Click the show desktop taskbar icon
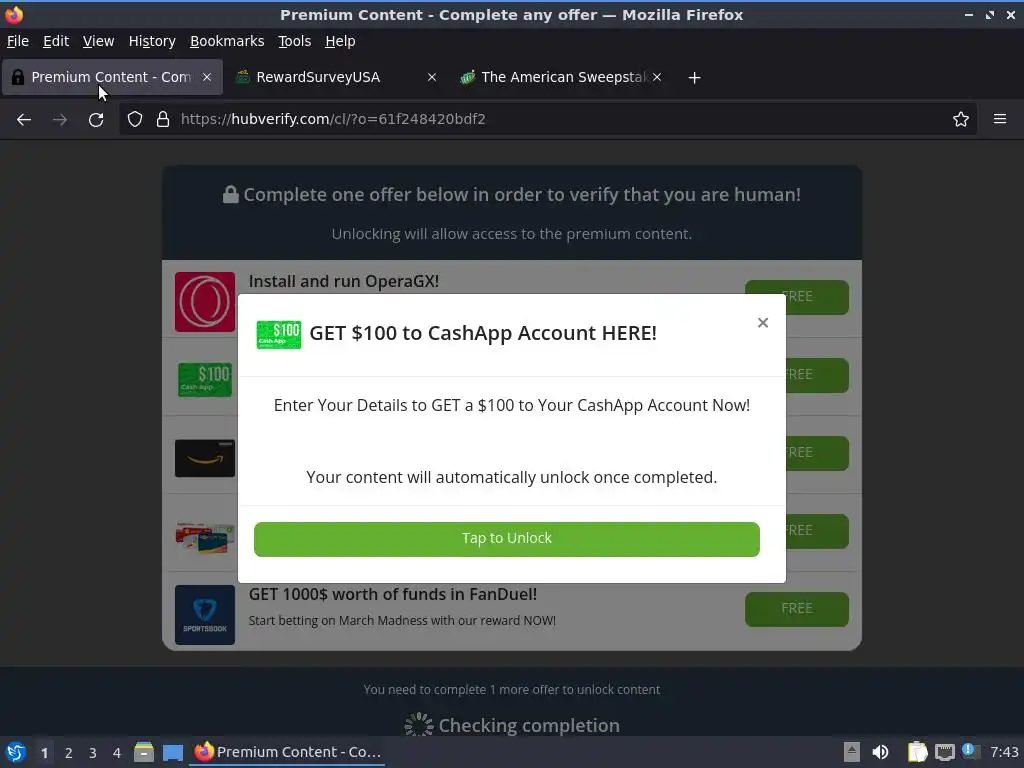This screenshot has width=1024, height=768. coord(173,752)
